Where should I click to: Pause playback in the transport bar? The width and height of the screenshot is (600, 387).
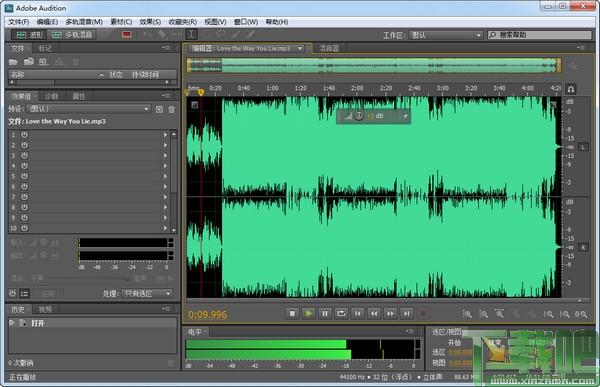[x=325, y=314]
